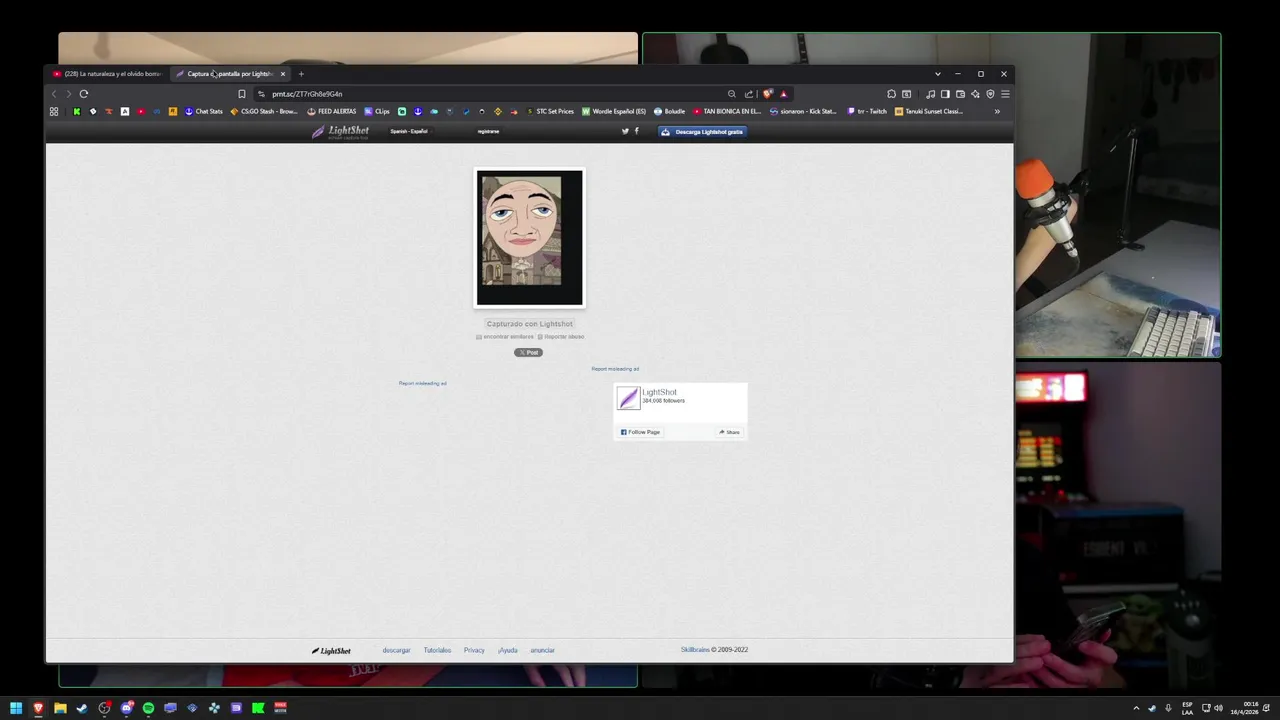This screenshot has width=1280, height=720.
Task: Open a new tab with the plus button
Action: pos(301,74)
